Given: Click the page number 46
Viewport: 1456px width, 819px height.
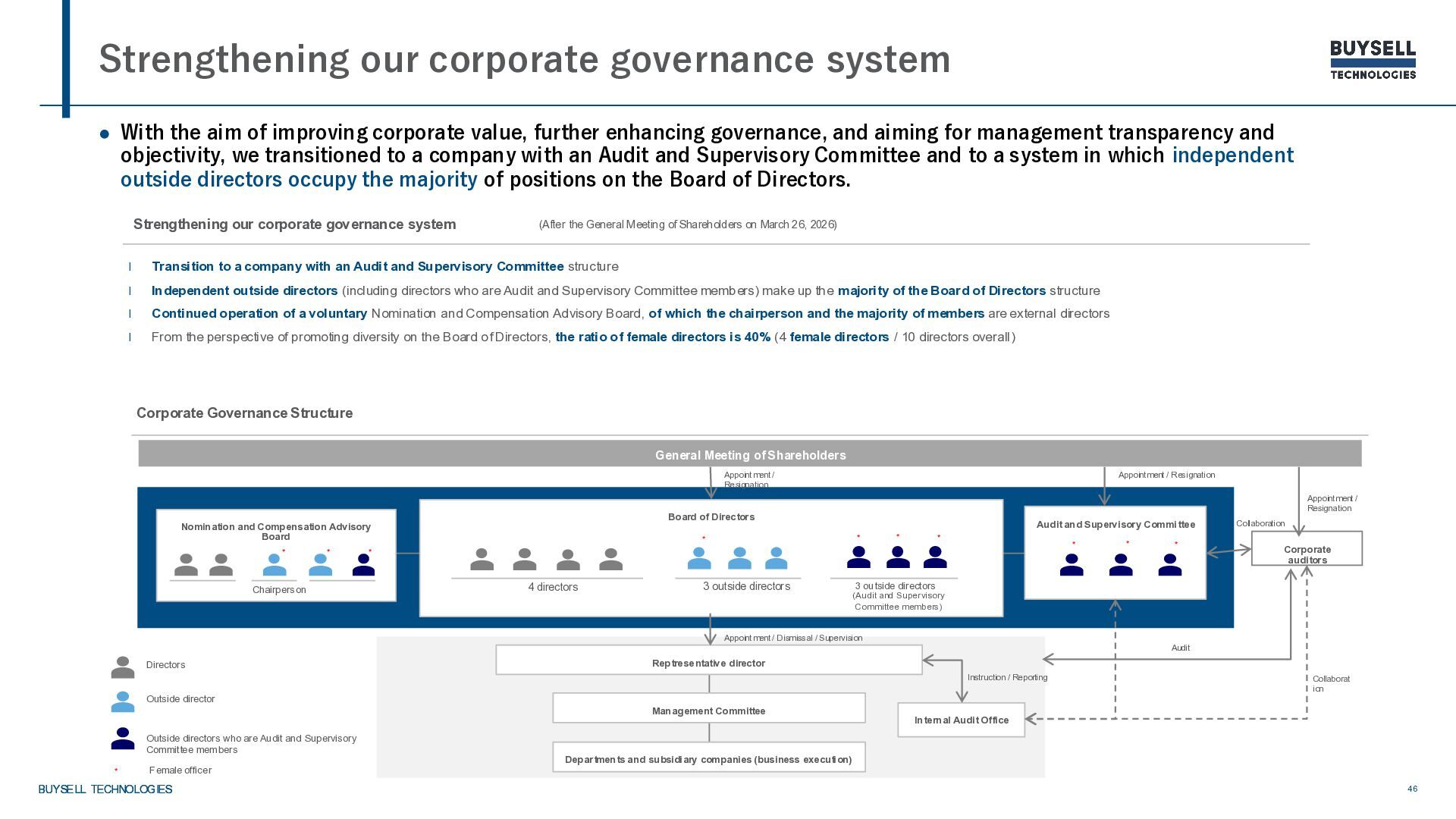Looking at the screenshot, I should [1412, 789].
